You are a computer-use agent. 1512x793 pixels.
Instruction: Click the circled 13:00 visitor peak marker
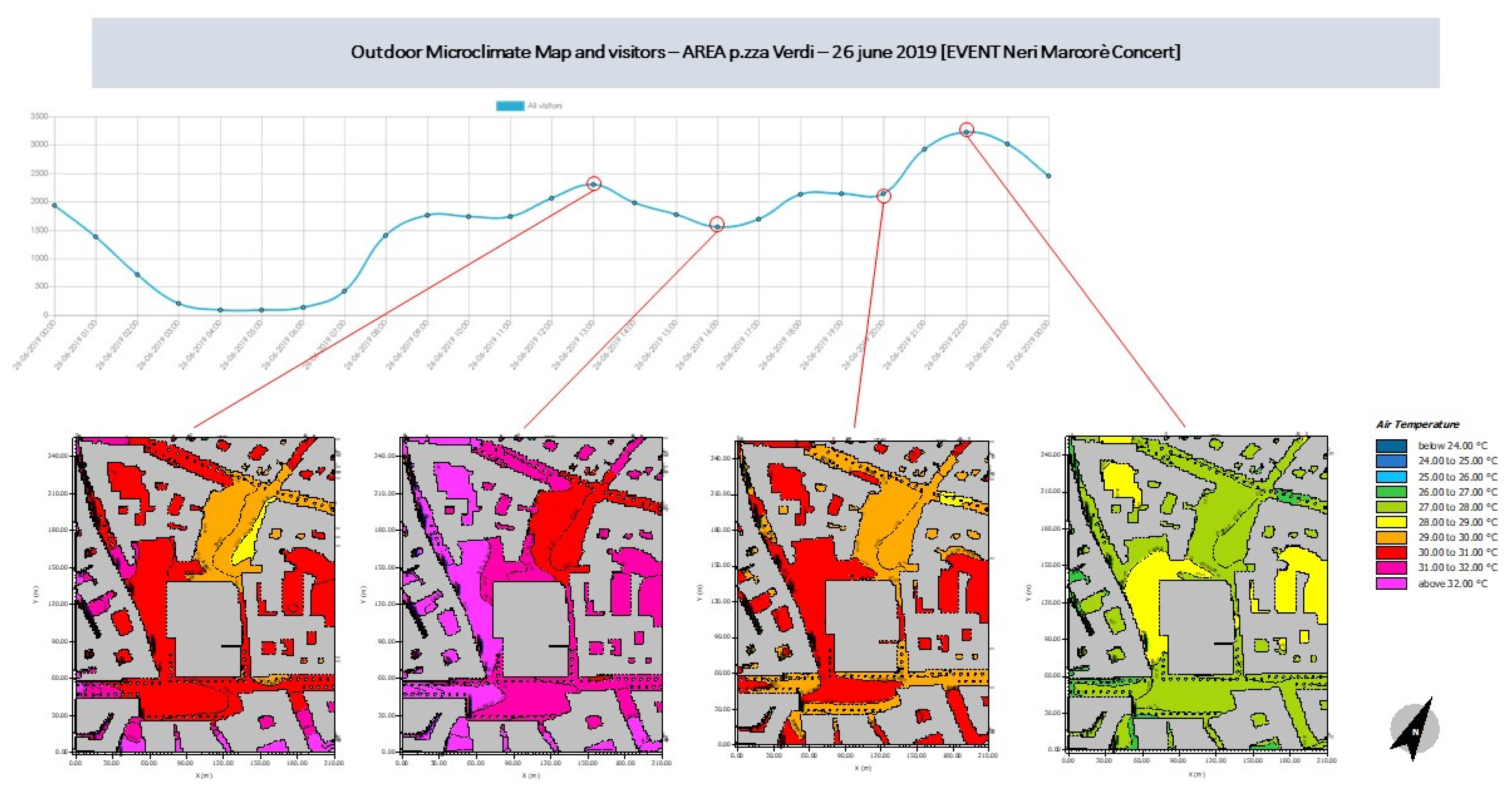[594, 184]
